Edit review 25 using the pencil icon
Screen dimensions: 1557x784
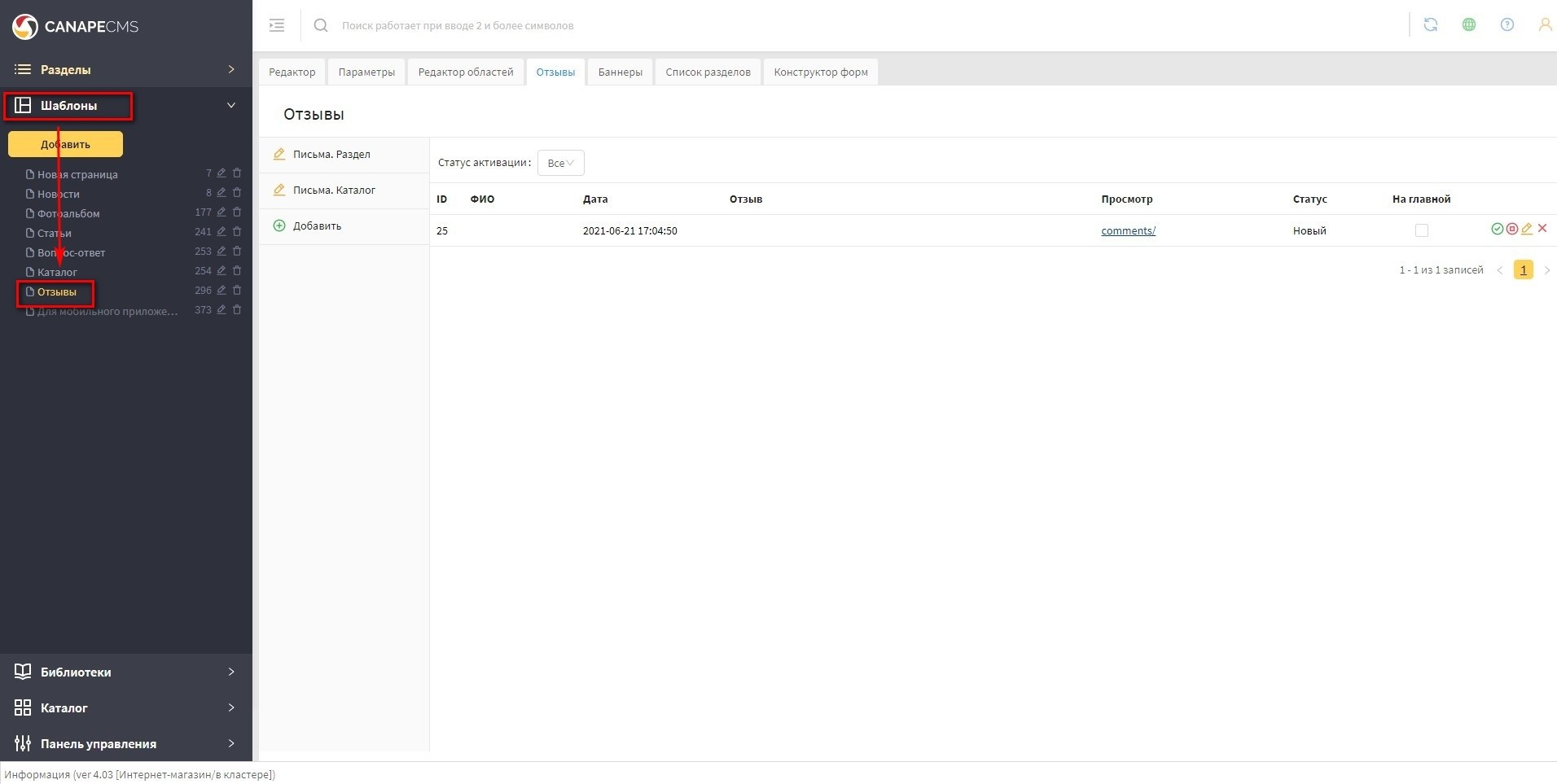pyautogui.click(x=1527, y=230)
